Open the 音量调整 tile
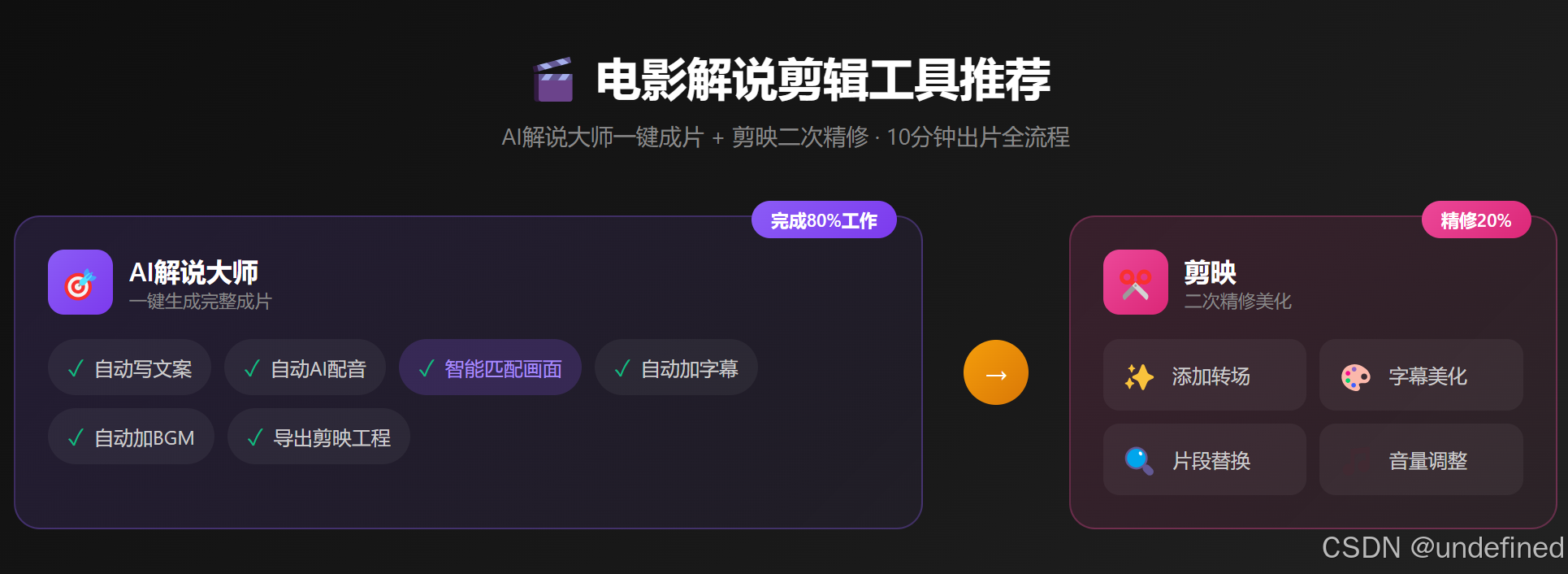The image size is (1568, 574). (x=1421, y=459)
